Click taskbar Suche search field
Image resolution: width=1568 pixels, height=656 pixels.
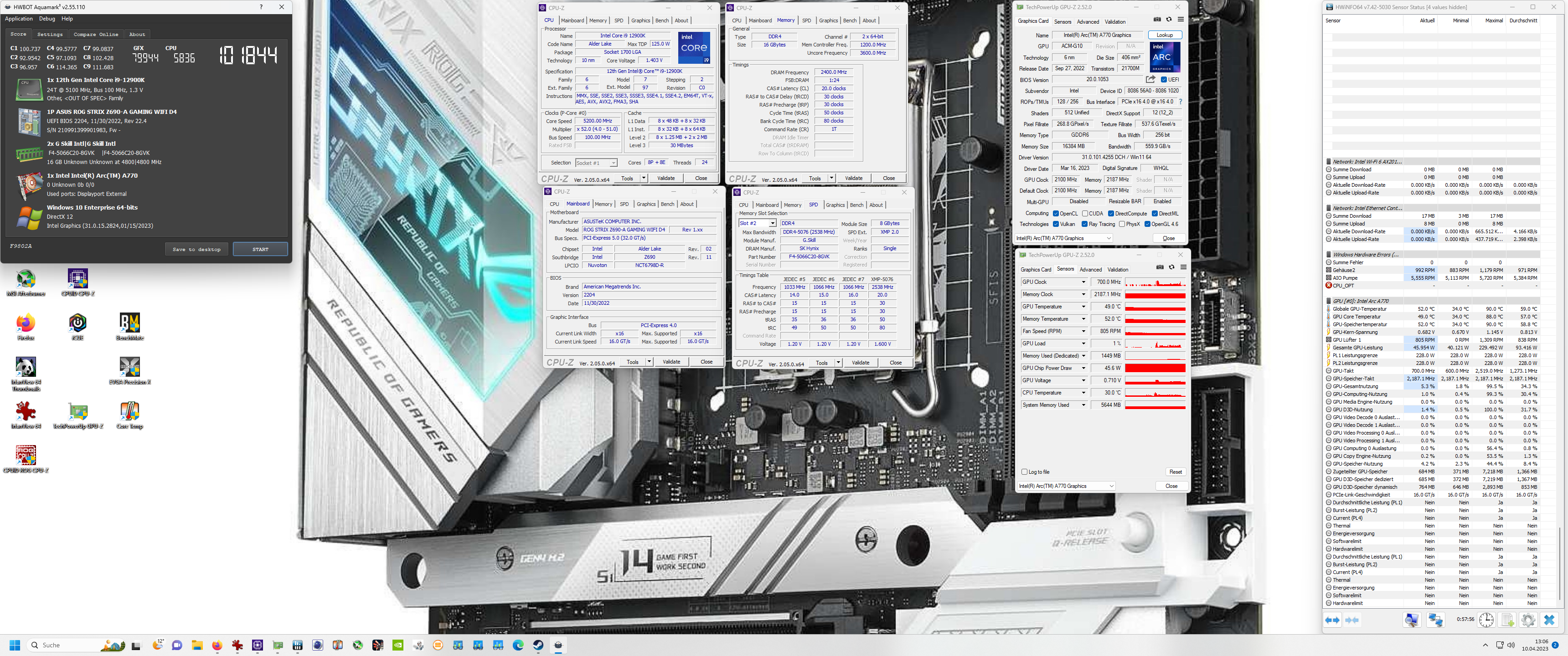pyautogui.click(x=76, y=645)
